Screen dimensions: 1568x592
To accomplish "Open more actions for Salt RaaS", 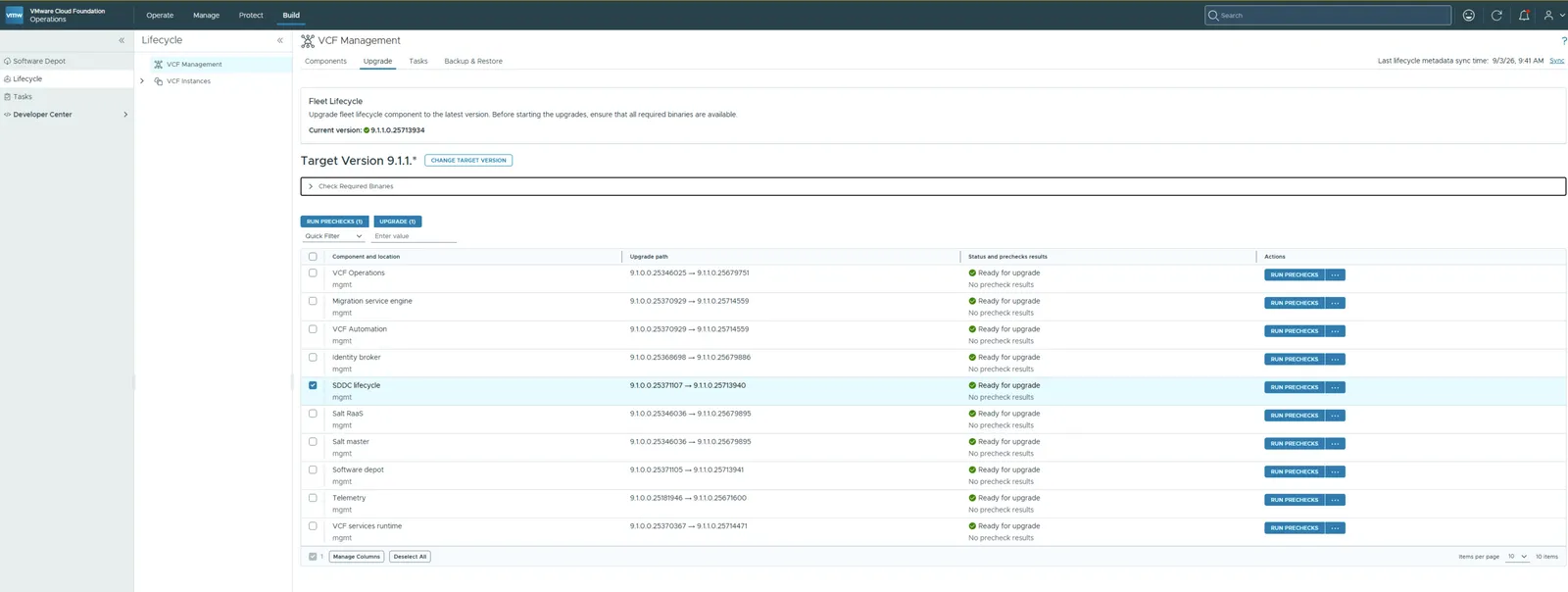I will click(1335, 416).
